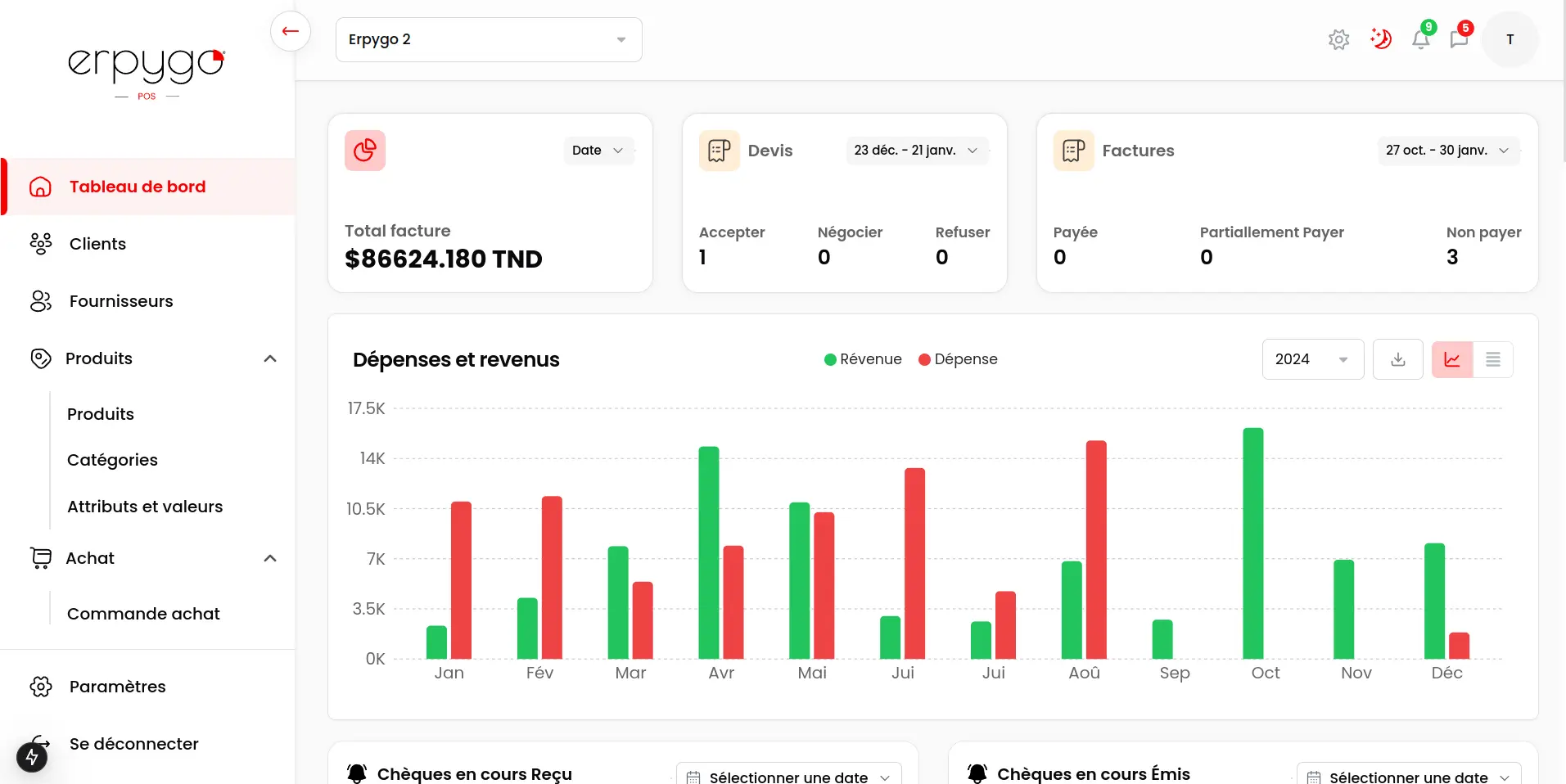Open notifications bell icon
Viewport: 1566px width, 784px height.
[x=1421, y=39]
